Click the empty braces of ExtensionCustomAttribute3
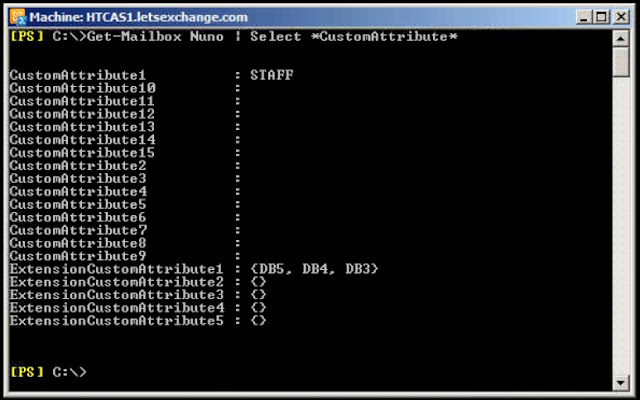640x400 pixels. click(x=259, y=295)
